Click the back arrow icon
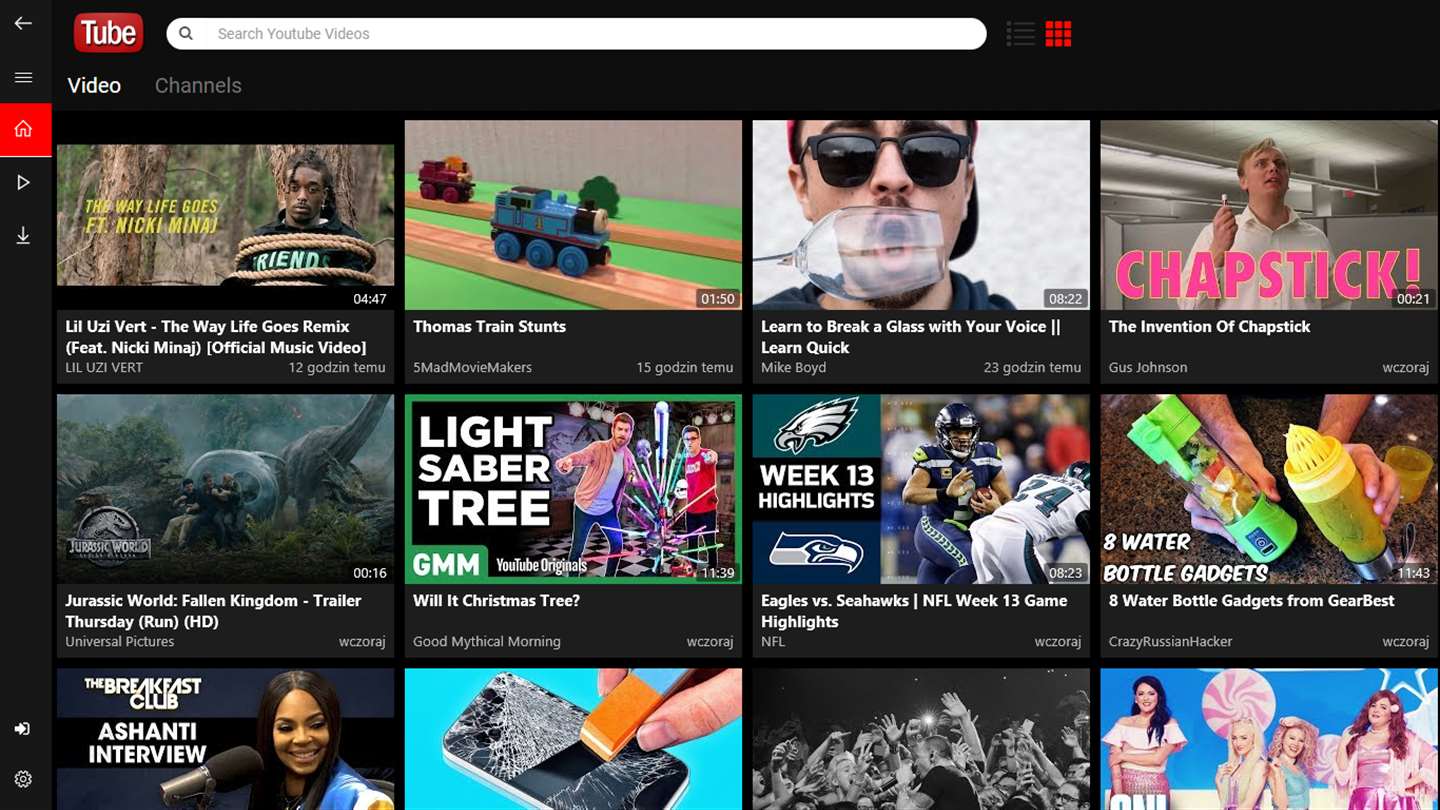Screen dimensions: 1440x810 click(x=23, y=23)
